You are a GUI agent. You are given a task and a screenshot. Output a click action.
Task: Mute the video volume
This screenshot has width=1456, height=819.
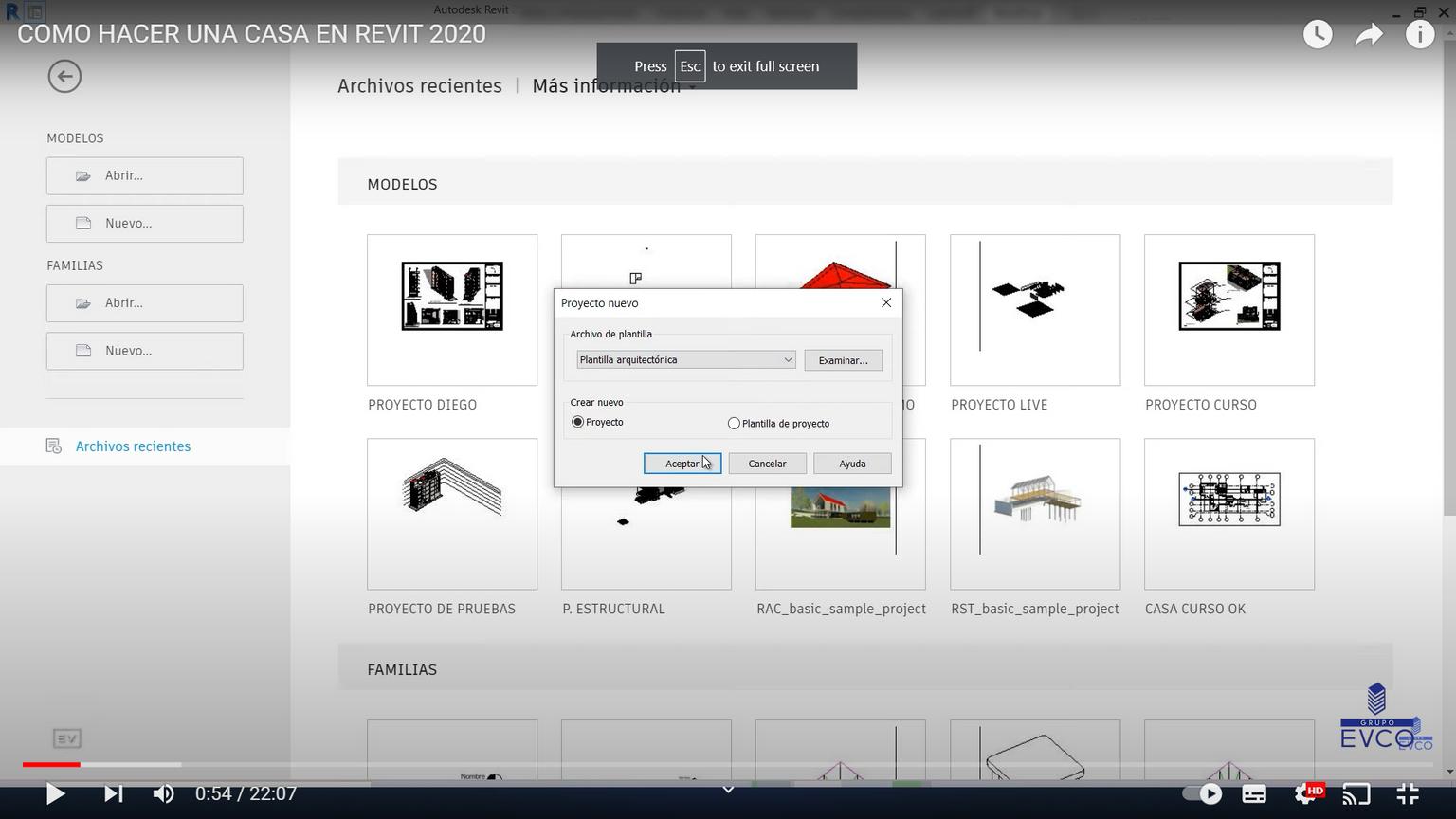(x=164, y=793)
